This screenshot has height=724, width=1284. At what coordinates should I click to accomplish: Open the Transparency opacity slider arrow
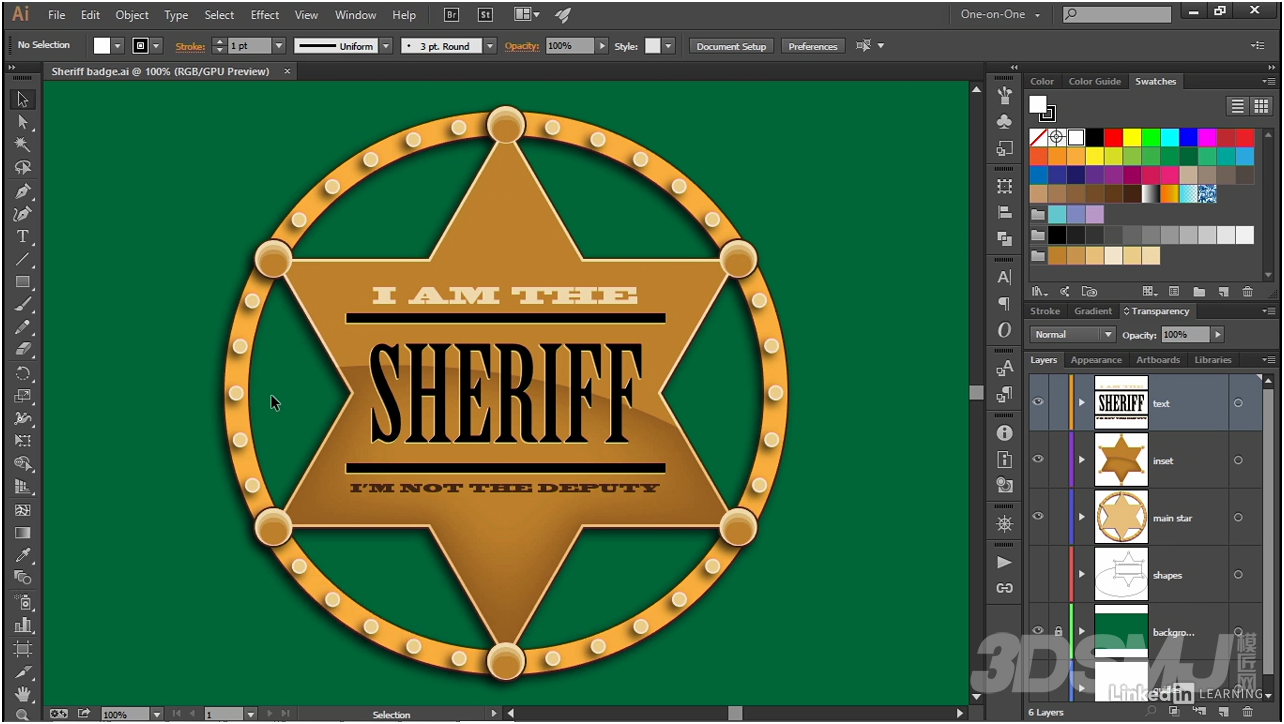click(x=1217, y=334)
